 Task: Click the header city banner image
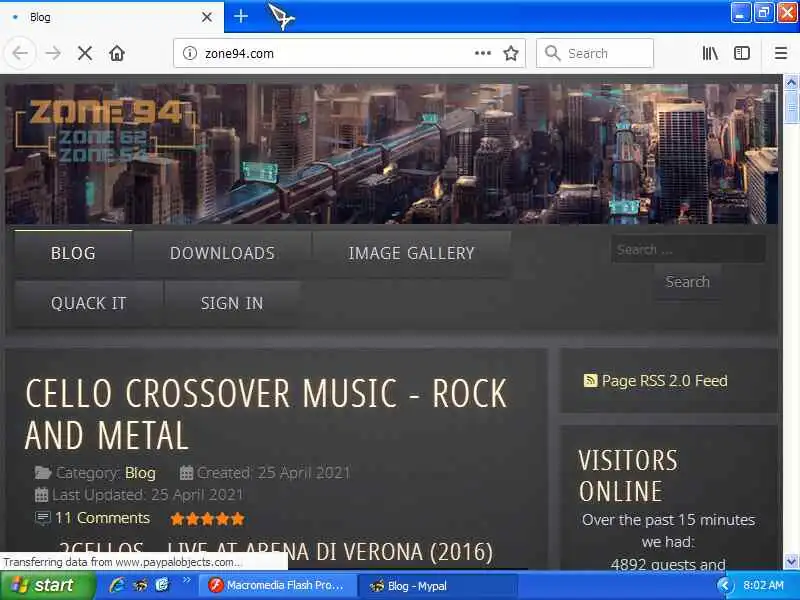pyautogui.click(x=392, y=154)
